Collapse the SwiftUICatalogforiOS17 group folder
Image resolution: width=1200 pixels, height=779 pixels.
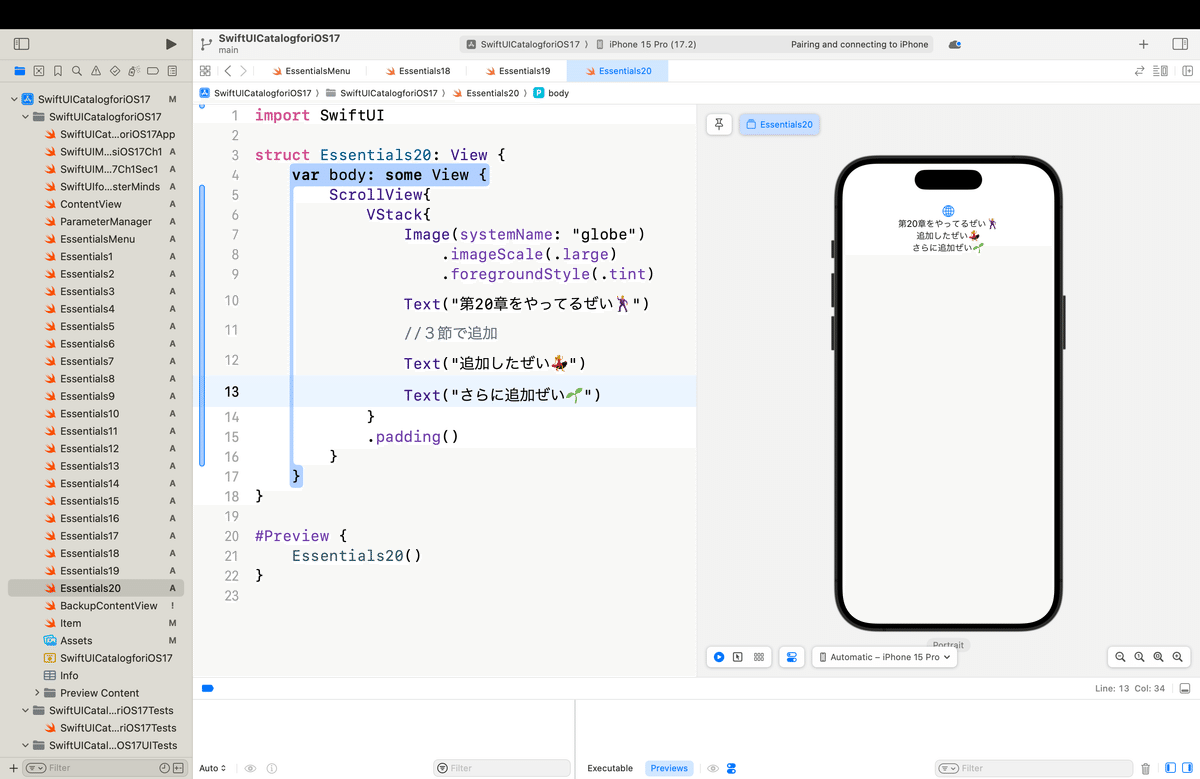(x=25, y=117)
